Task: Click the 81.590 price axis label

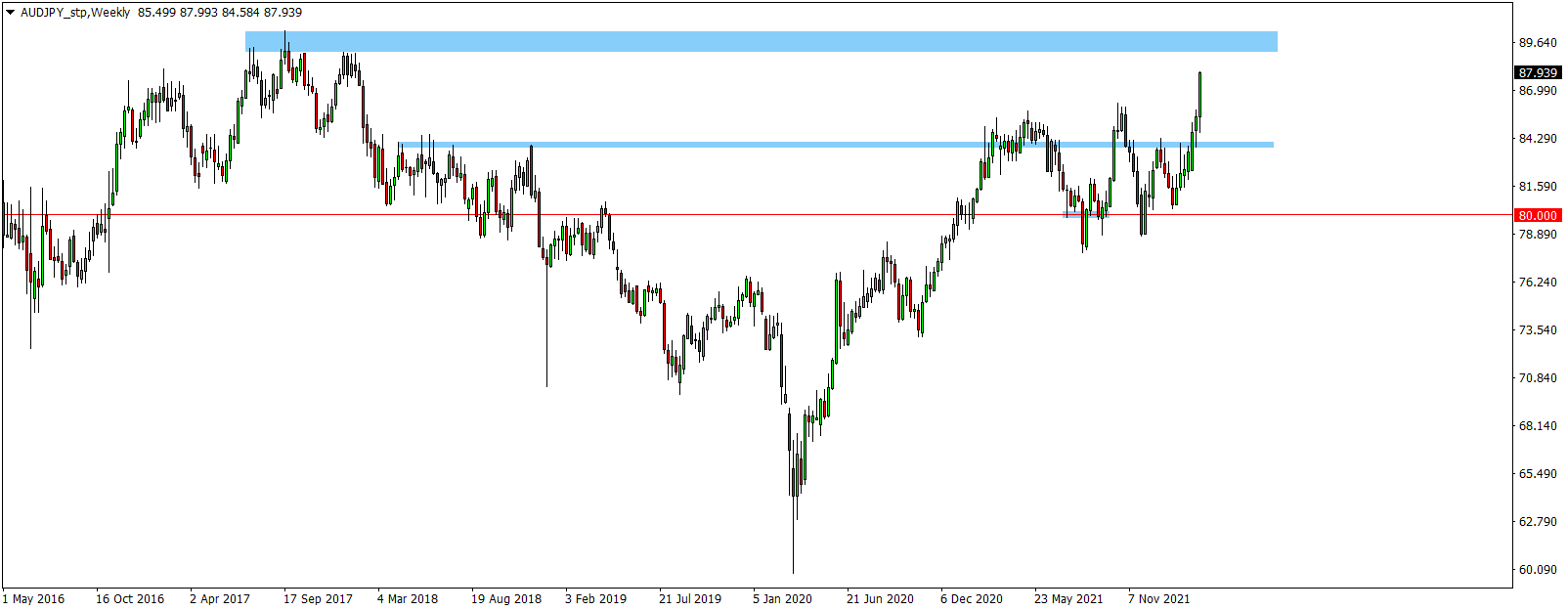Action: click(1537, 186)
